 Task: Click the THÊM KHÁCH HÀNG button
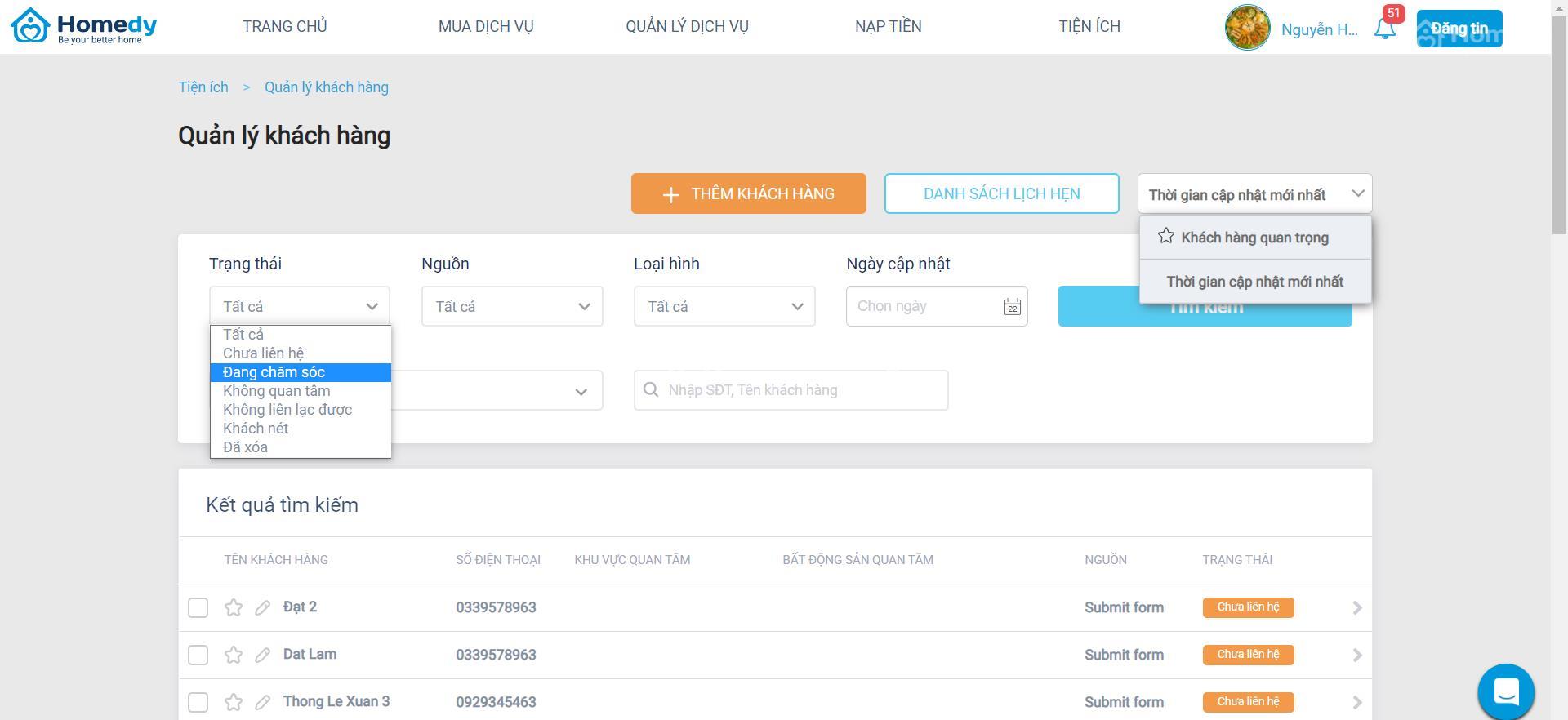point(748,193)
